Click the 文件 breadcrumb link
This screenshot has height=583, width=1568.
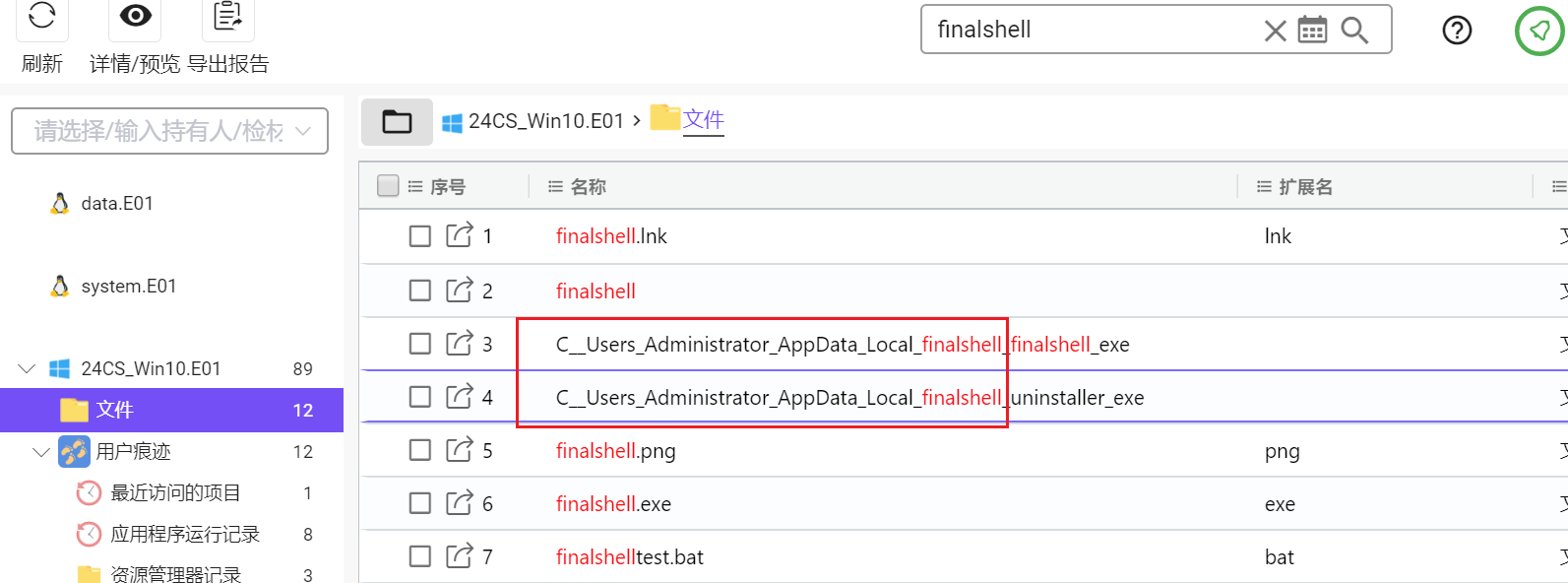(x=704, y=120)
